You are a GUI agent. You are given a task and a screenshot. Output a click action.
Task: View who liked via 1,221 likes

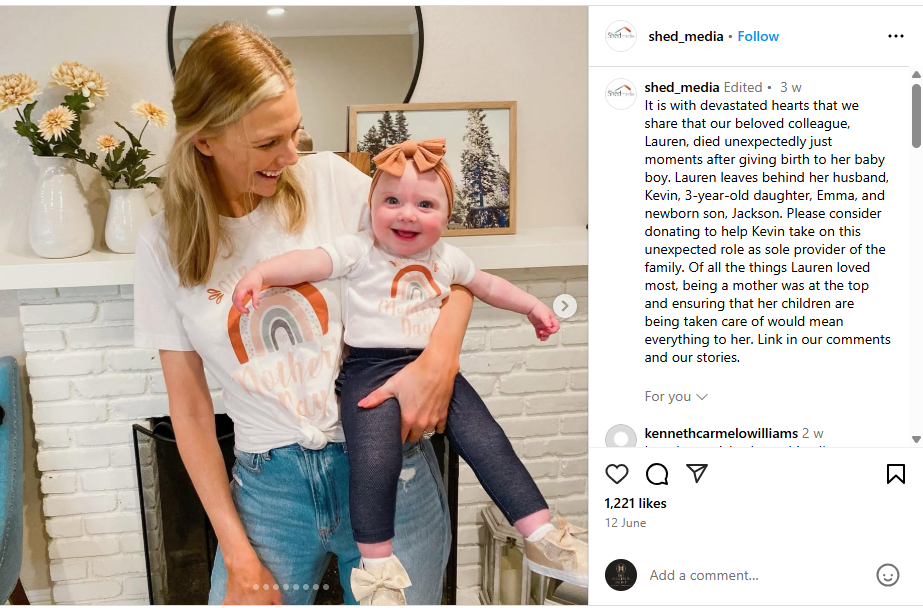635,503
